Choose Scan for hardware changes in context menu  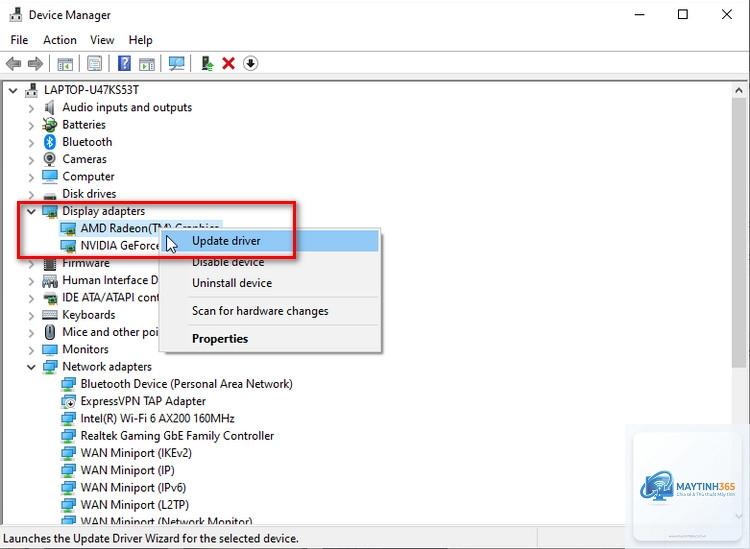(x=270, y=311)
